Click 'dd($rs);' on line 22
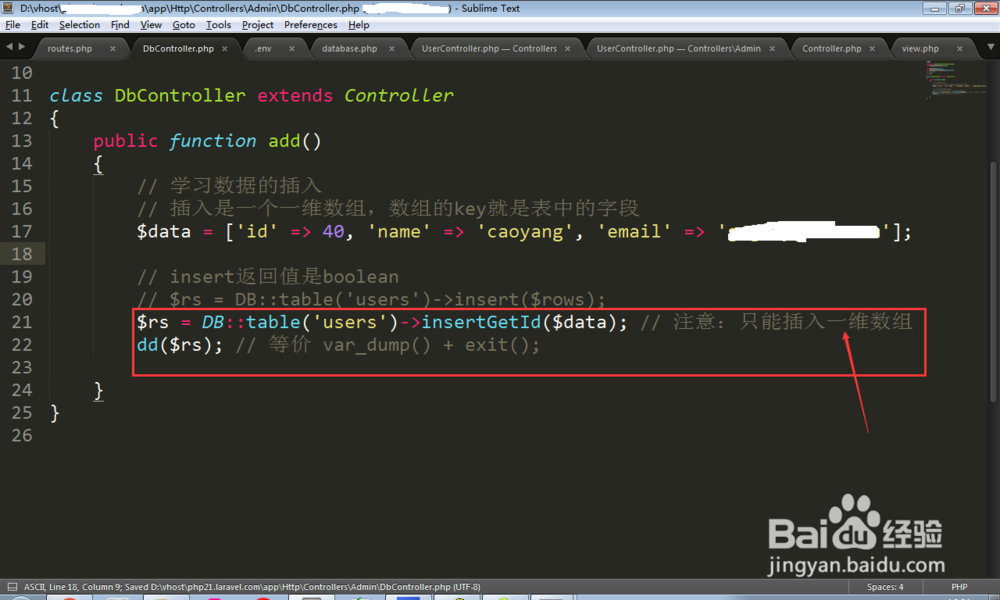 coord(180,345)
